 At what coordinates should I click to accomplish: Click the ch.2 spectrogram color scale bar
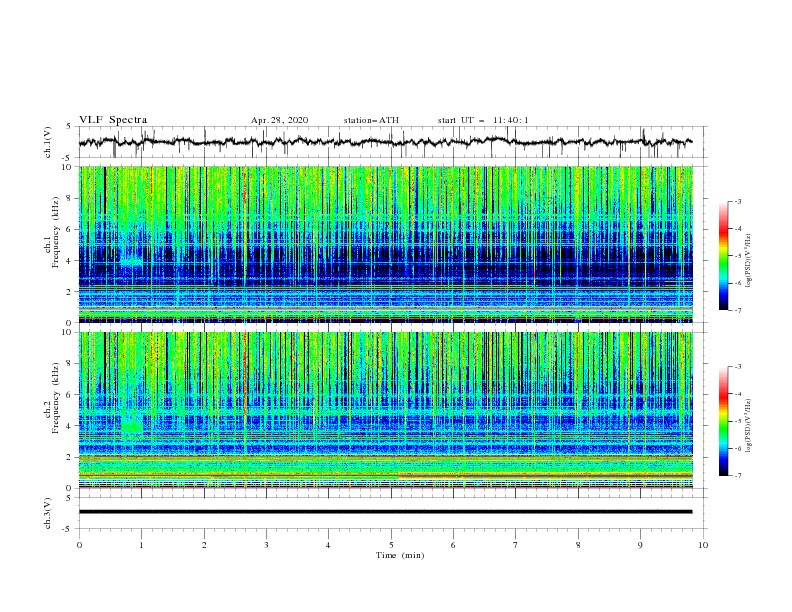point(723,421)
